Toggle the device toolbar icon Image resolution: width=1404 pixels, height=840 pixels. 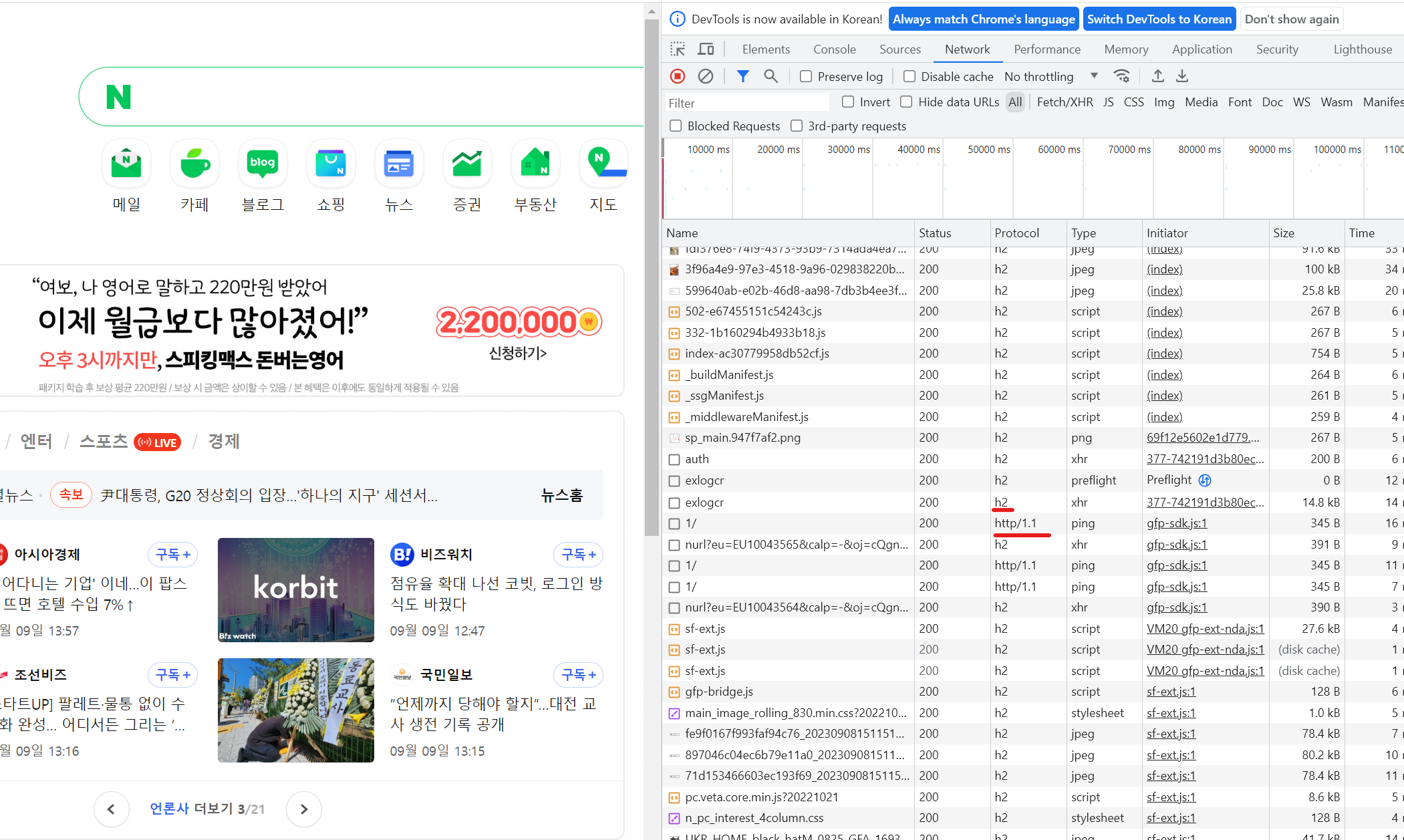(706, 49)
